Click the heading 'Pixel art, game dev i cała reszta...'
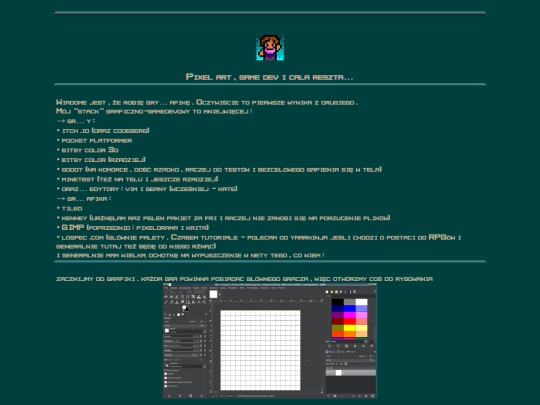 [x=270, y=77]
